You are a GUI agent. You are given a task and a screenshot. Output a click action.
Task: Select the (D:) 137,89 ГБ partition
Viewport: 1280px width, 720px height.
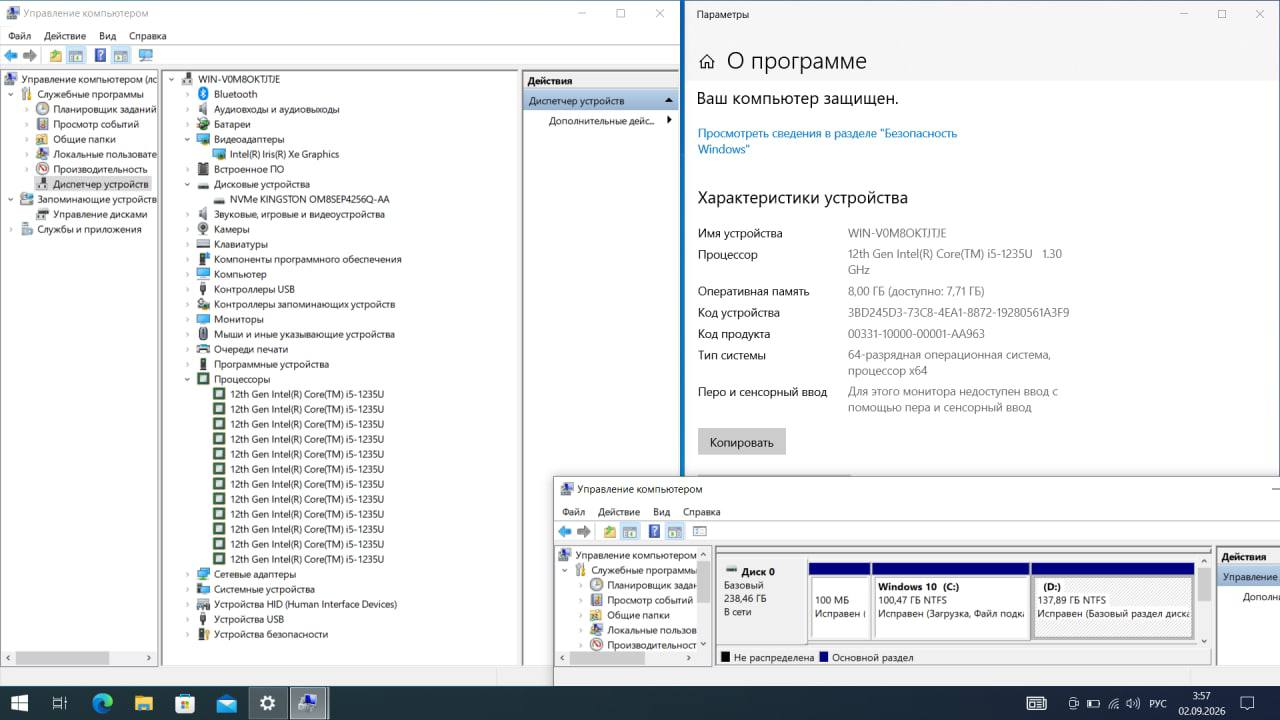1113,600
